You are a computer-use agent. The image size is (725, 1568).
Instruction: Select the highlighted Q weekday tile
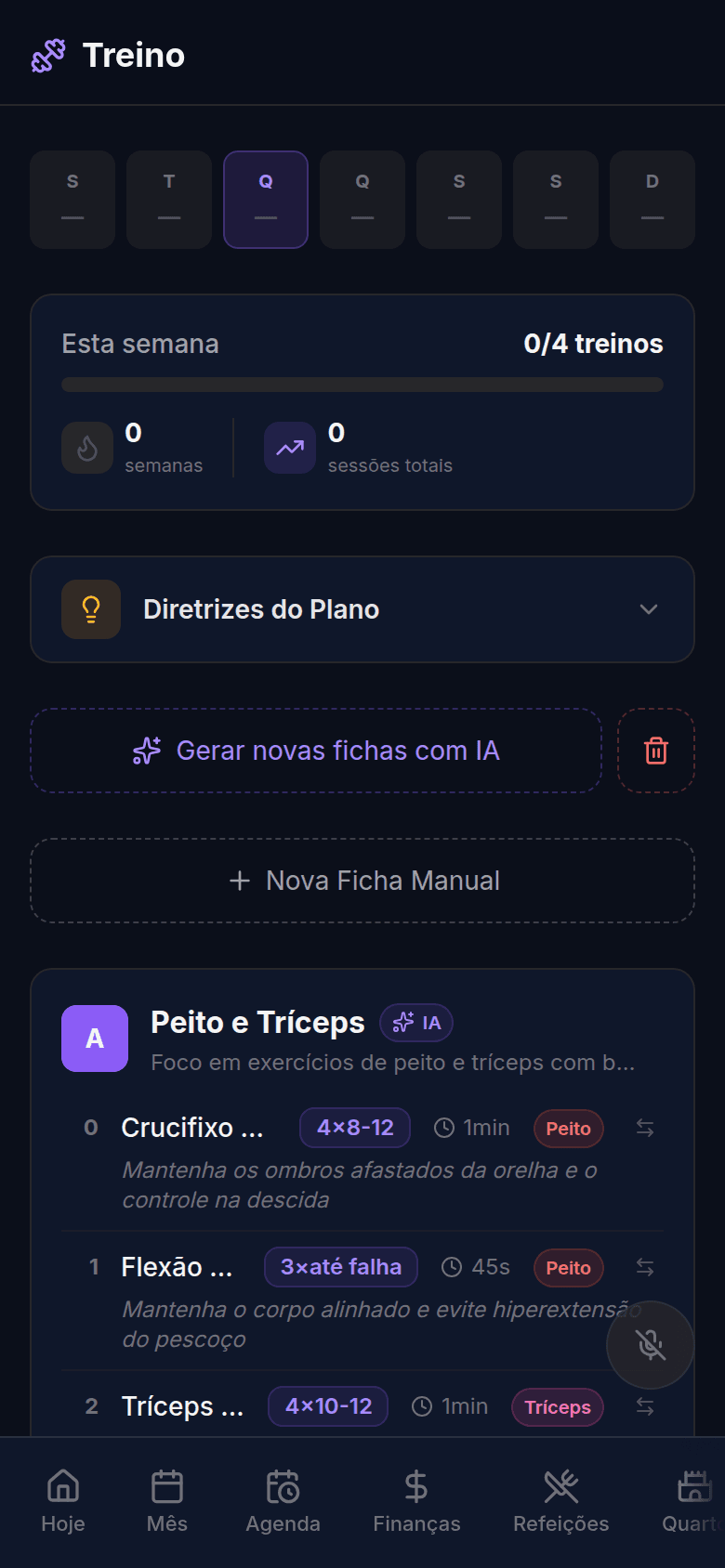tap(266, 200)
